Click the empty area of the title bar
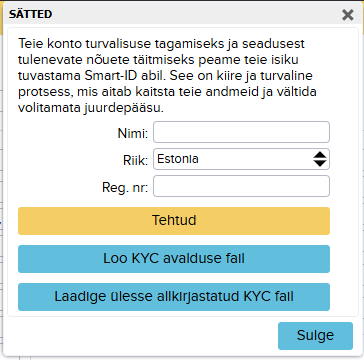The height and width of the screenshot is (360, 364). coord(197,15)
